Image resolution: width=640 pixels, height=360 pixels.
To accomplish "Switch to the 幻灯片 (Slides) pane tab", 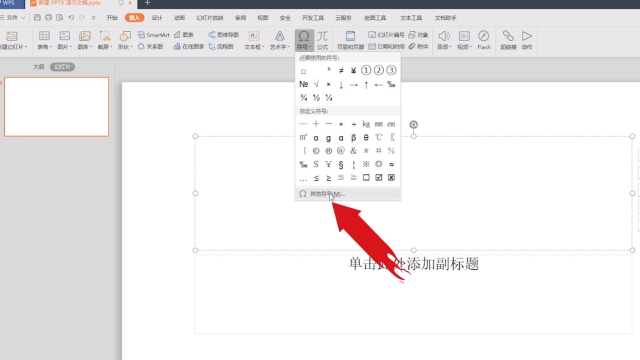I will pyautogui.click(x=62, y=67).
